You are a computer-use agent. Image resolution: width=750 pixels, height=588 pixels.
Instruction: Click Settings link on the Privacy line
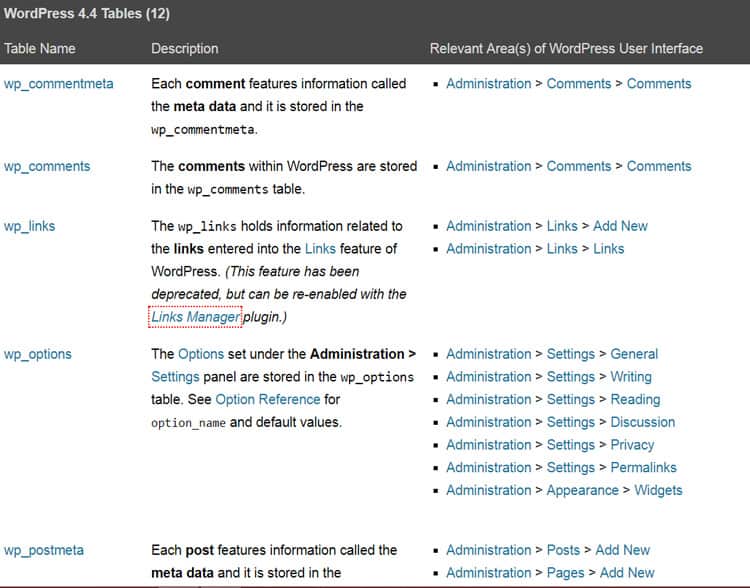(x=571, y=445)
